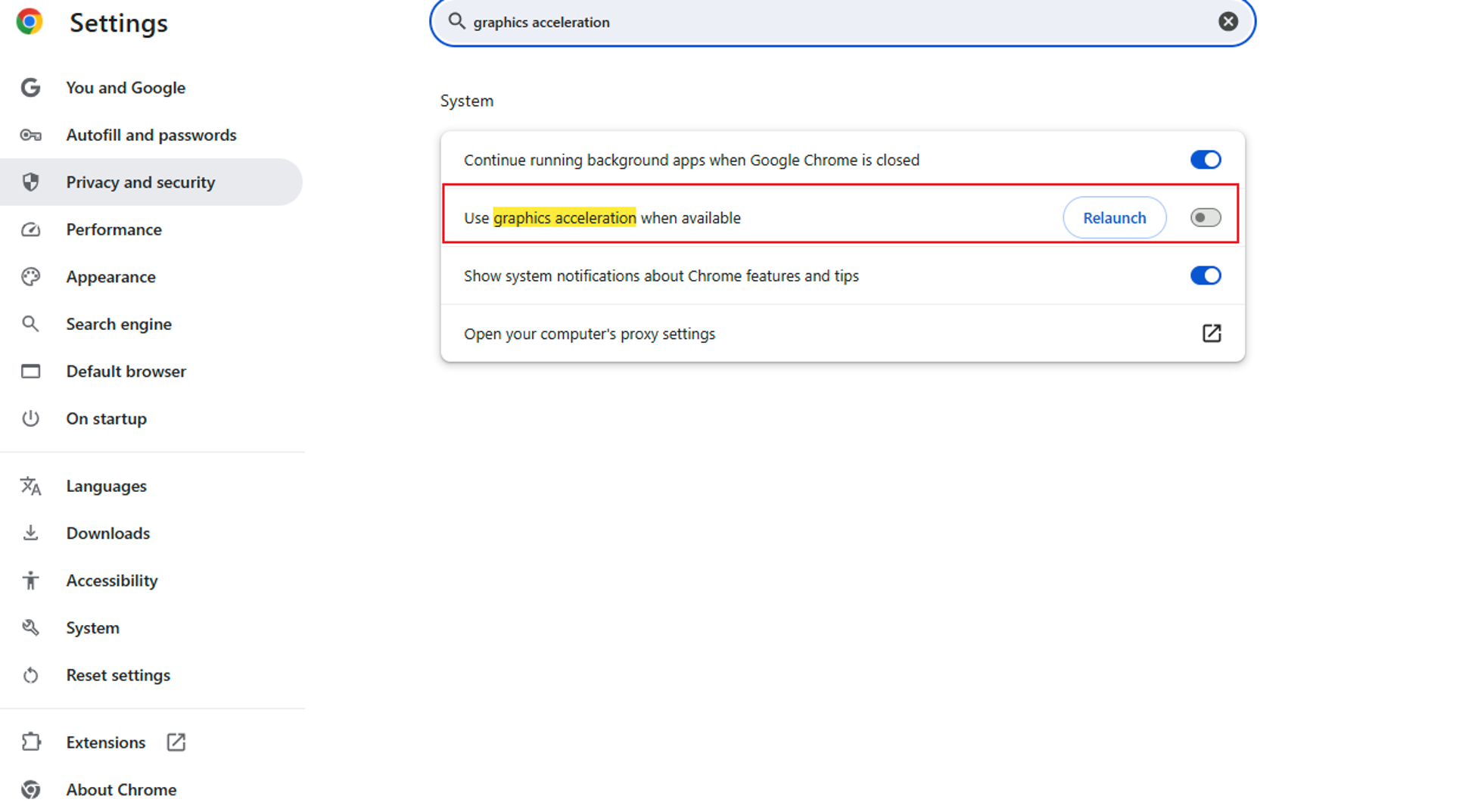Clear the settings search field
Screen dimensions: 1478x812
(1228, 21)
